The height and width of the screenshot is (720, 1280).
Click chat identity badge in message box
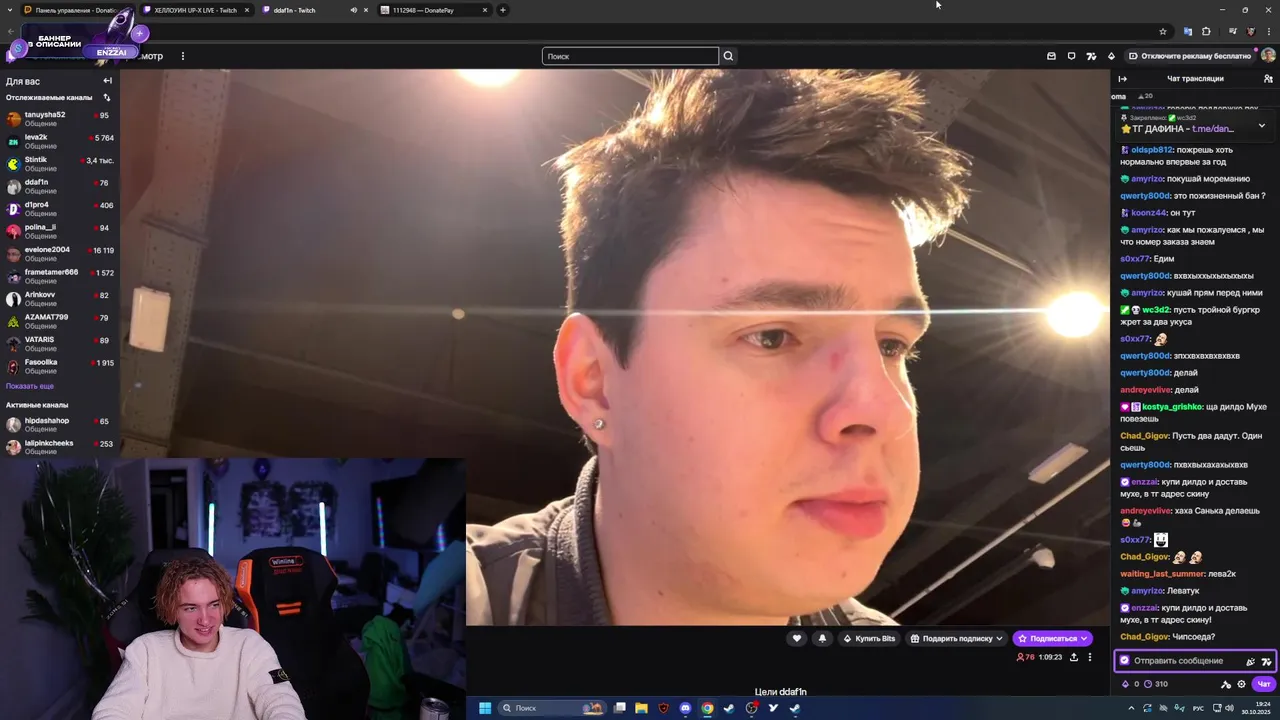[x=1125, y=661]
